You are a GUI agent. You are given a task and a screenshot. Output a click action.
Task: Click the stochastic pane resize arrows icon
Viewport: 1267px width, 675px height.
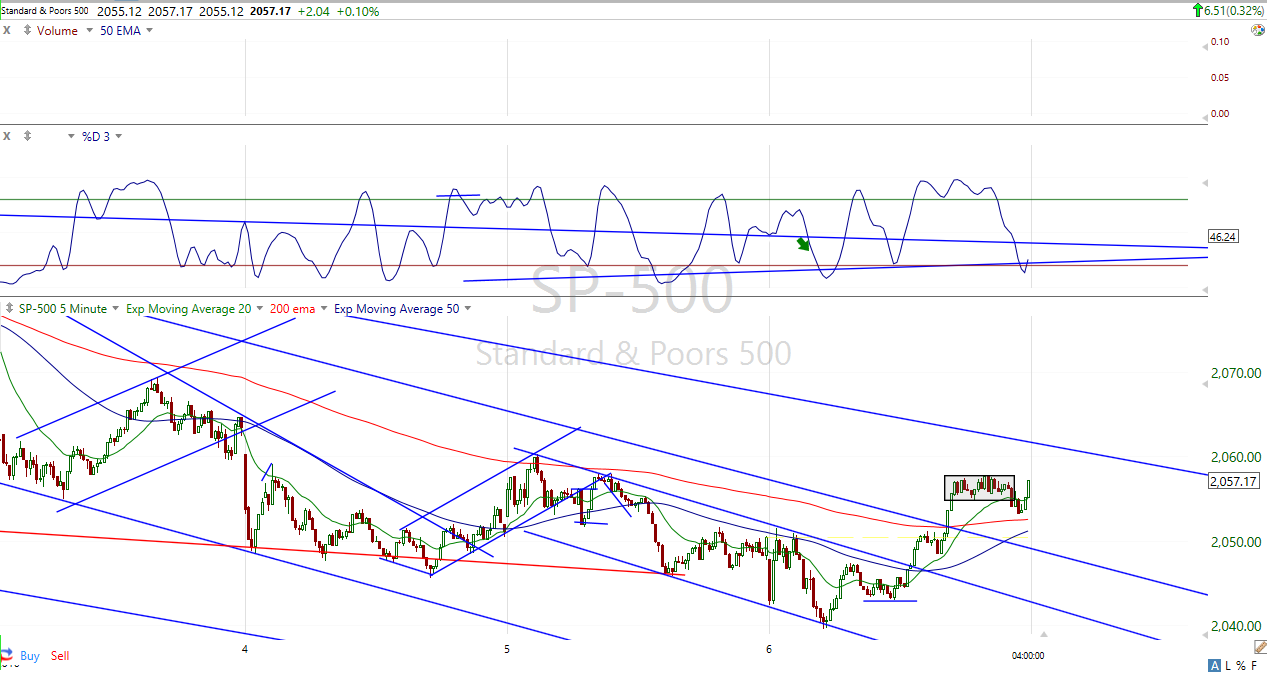(28, 135)
